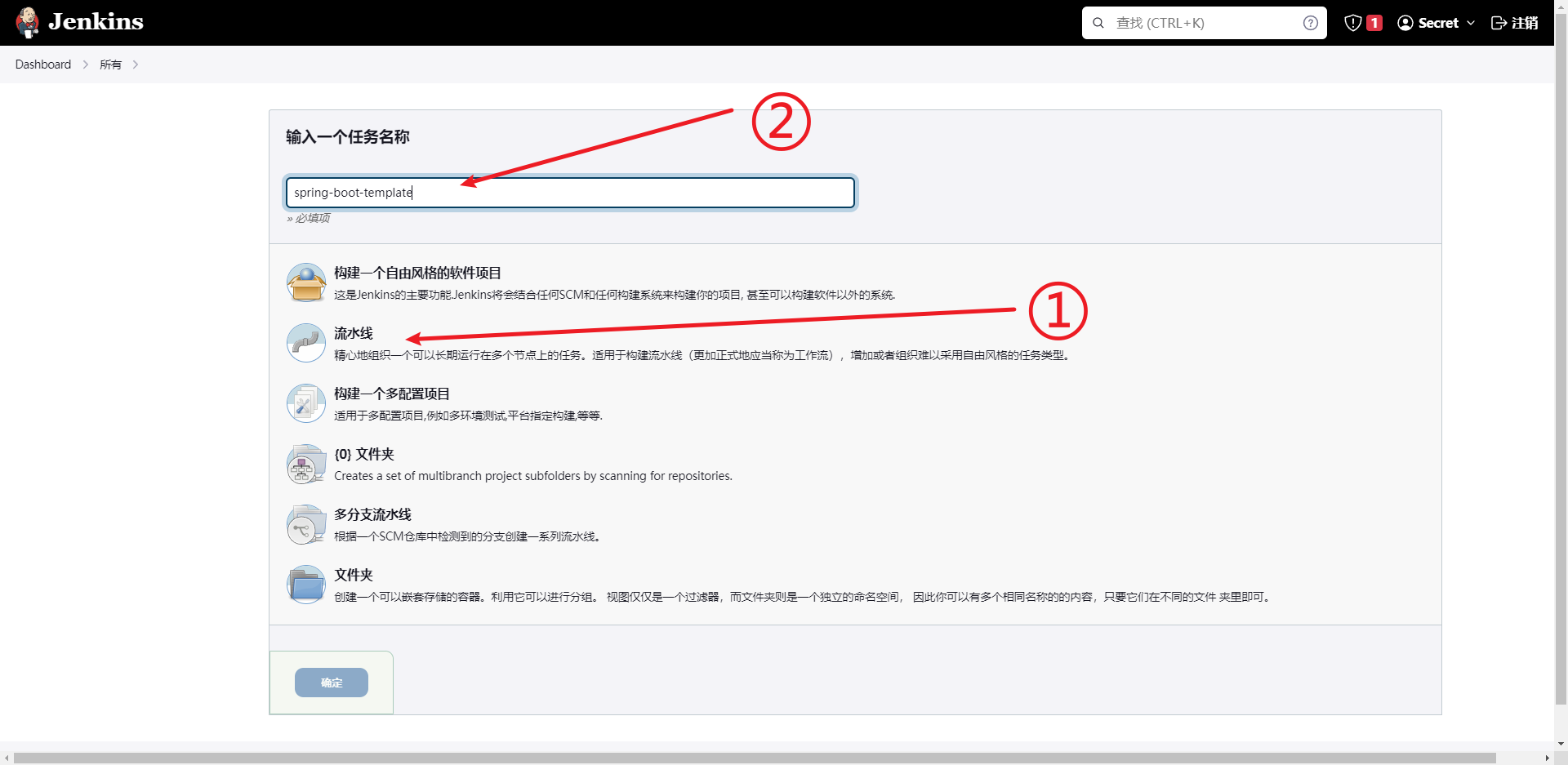Choose the {0} 文件夹 item type
1568x765 pixels.
click(x=364, y=454)
